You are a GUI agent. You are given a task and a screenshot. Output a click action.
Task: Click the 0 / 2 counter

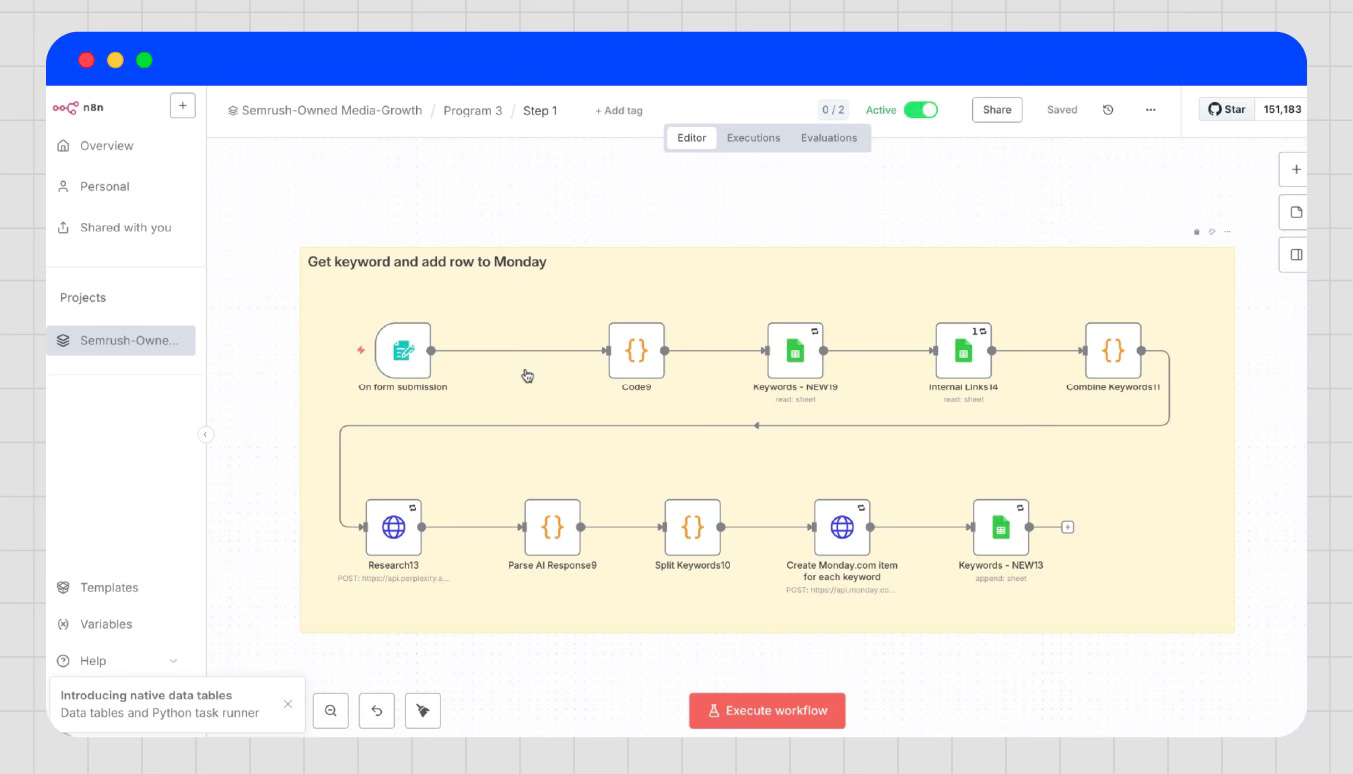(x=833, y=110)
